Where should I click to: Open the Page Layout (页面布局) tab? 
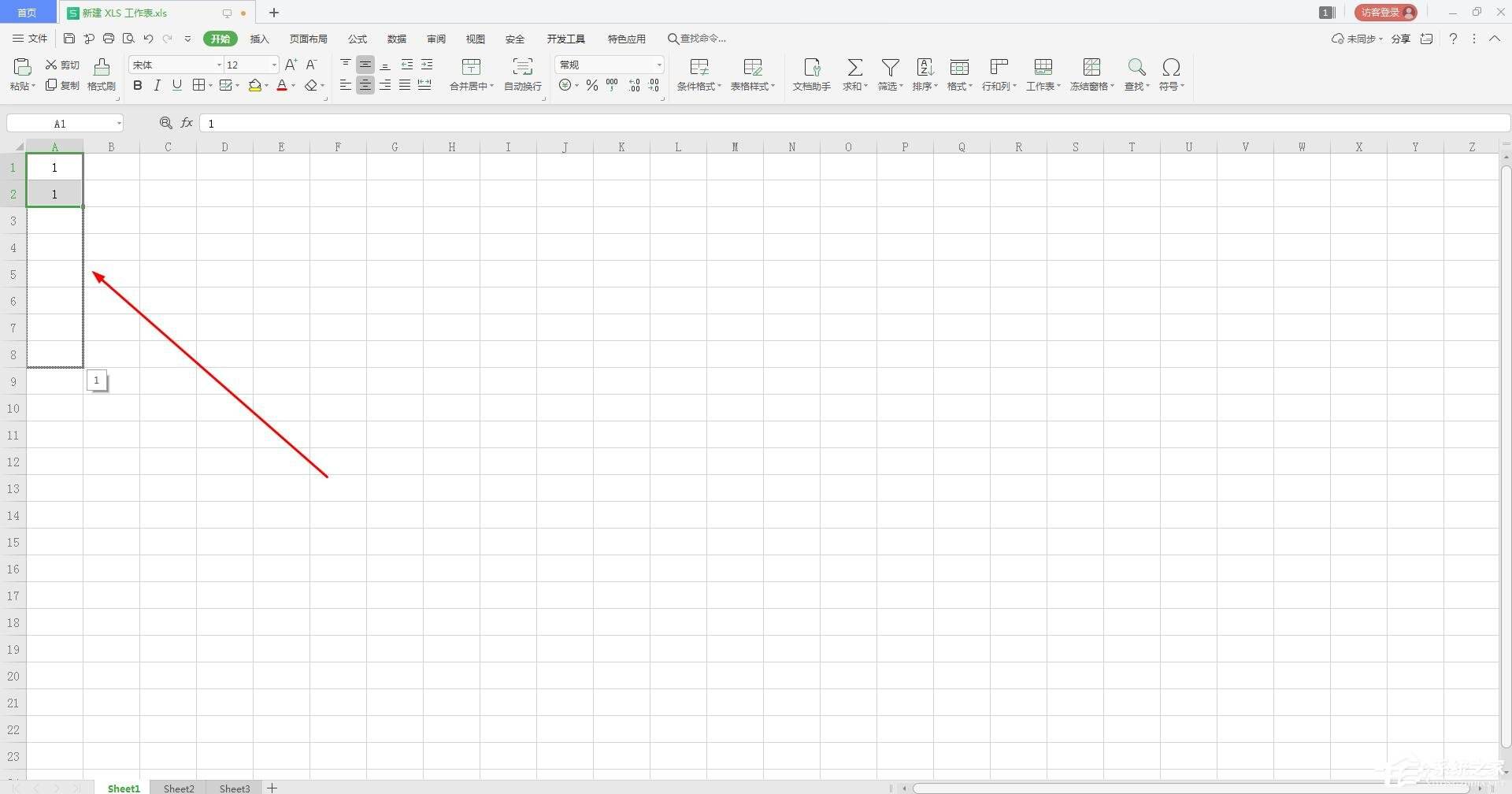pos(308,39)
